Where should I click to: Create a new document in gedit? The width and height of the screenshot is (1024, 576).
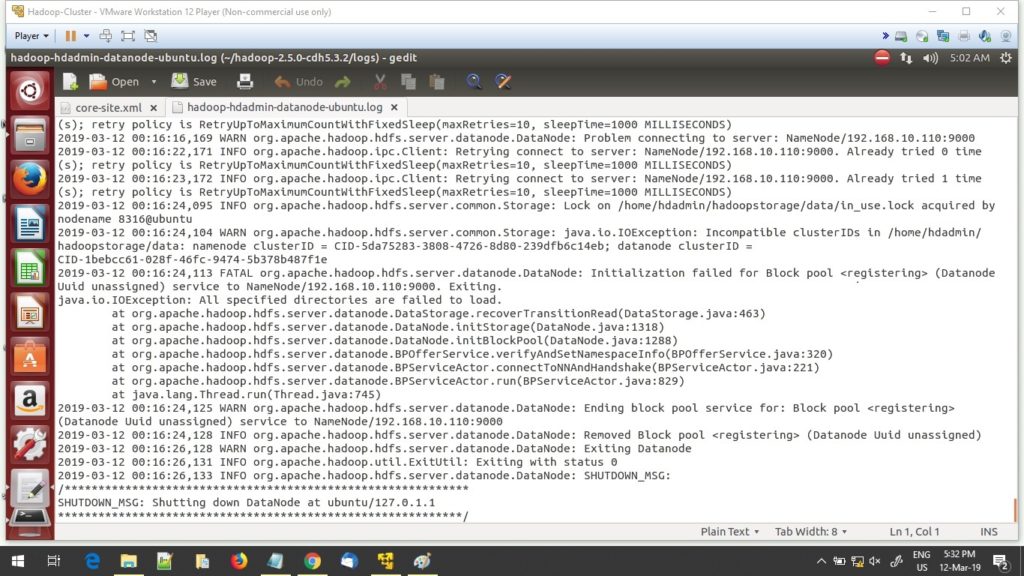[71, 82]
